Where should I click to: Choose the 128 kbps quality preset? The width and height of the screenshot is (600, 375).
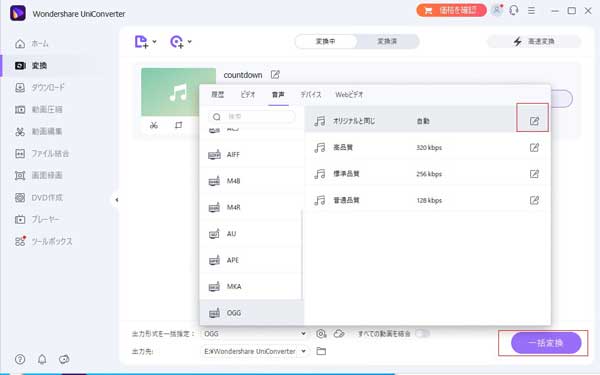pyautogui.click(x=427, y=200)
